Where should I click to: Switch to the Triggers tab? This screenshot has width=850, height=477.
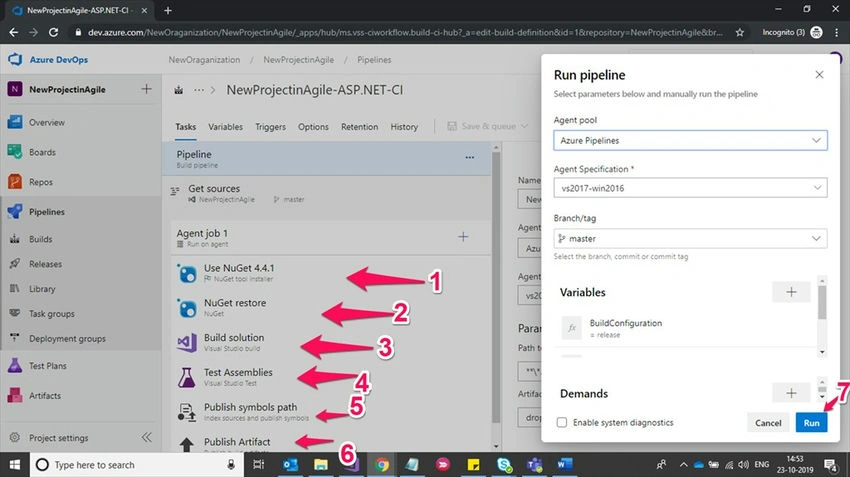pos(271,127)
